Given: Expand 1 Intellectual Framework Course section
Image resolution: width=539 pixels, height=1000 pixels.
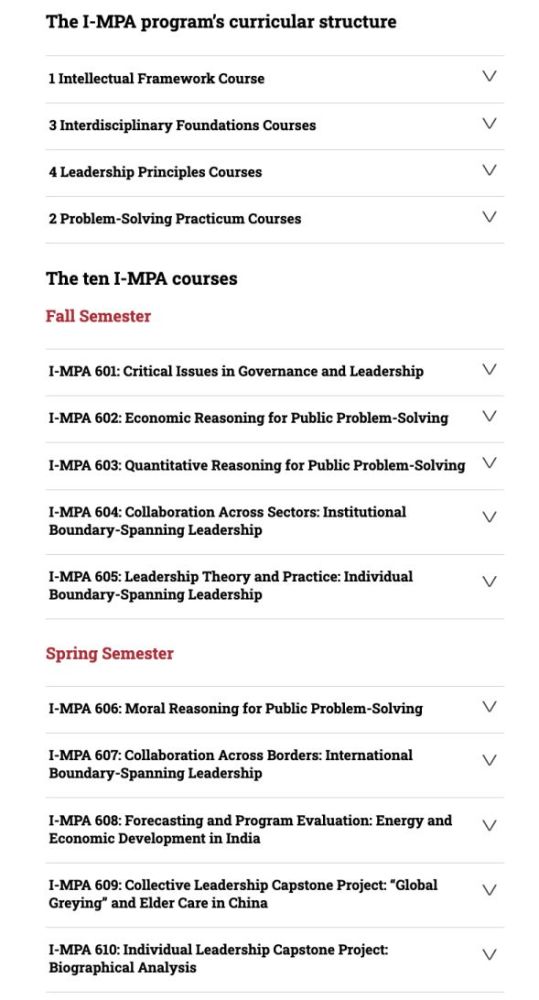Looking at the screenshot, I should coord(274,78).
